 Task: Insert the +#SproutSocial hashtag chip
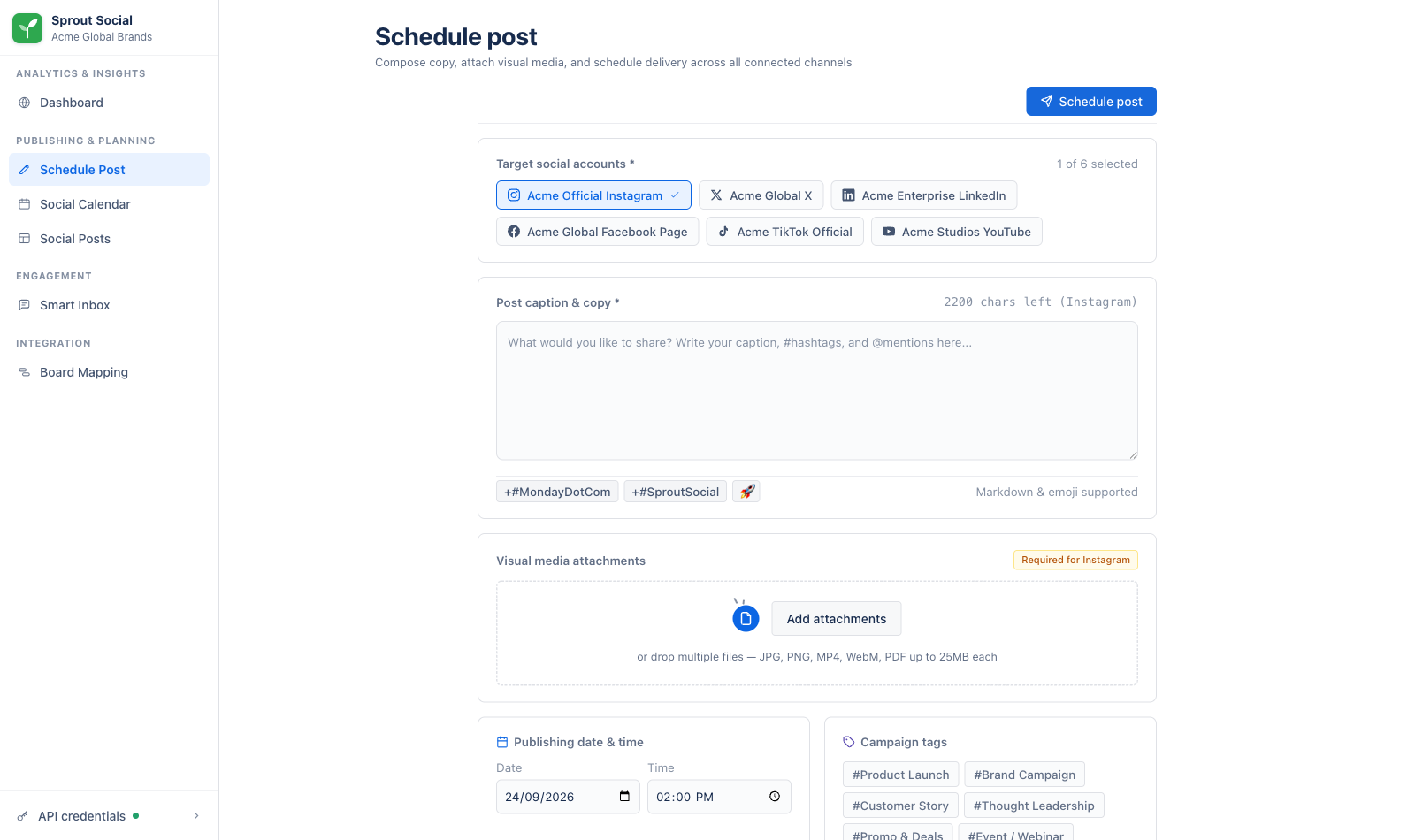click(x=676, y=492)
